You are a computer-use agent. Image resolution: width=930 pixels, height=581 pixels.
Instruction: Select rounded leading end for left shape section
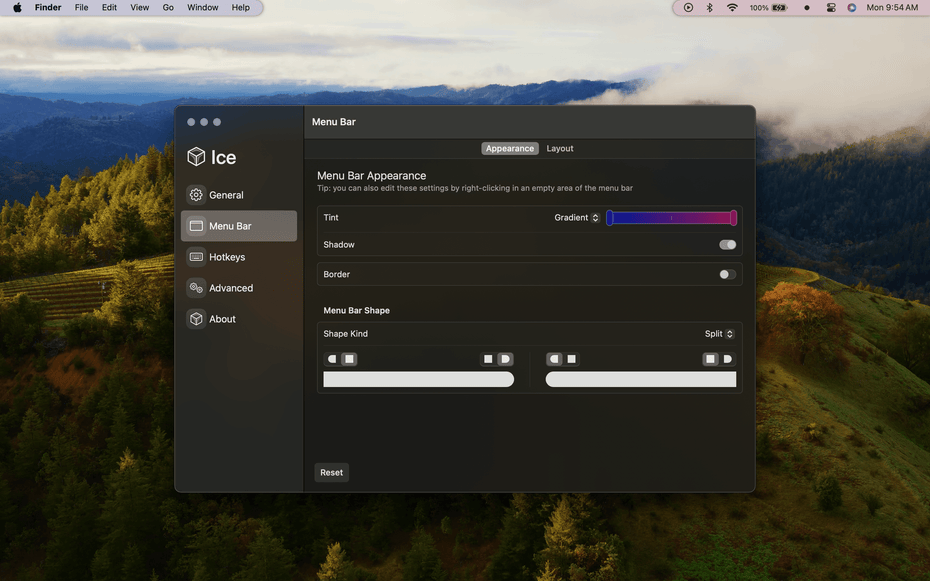pos(333,359)
